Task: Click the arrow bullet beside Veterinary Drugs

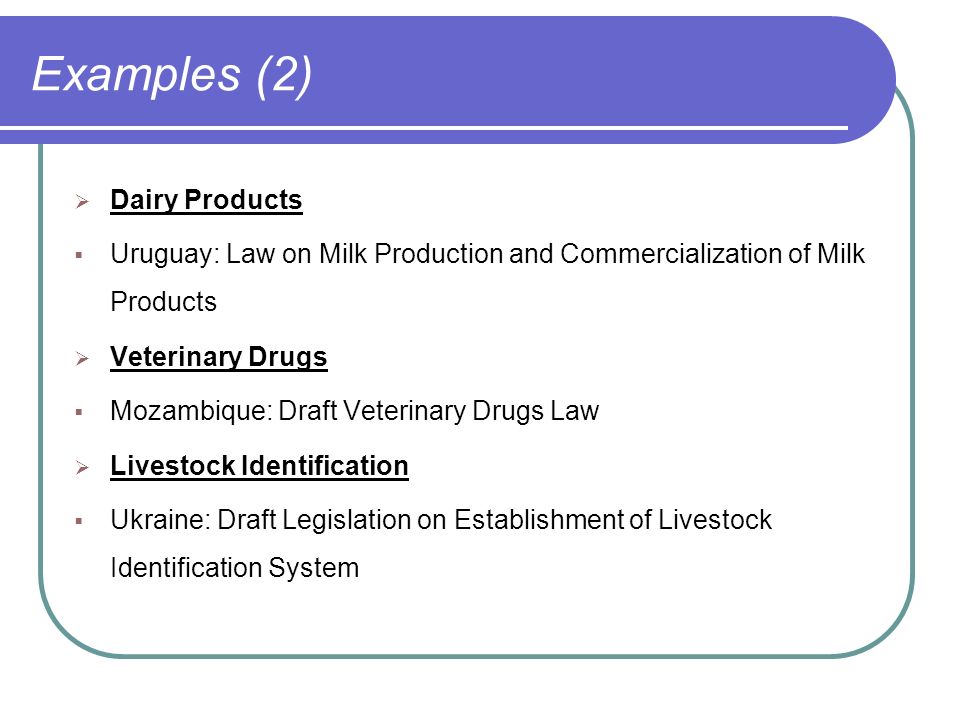Action: click(82, 358)
